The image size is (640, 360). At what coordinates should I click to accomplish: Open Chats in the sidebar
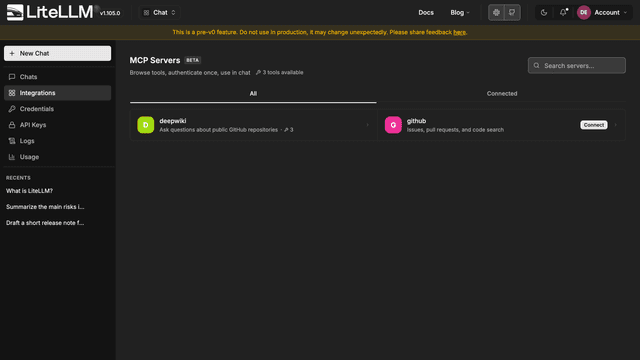pos(58,77)
